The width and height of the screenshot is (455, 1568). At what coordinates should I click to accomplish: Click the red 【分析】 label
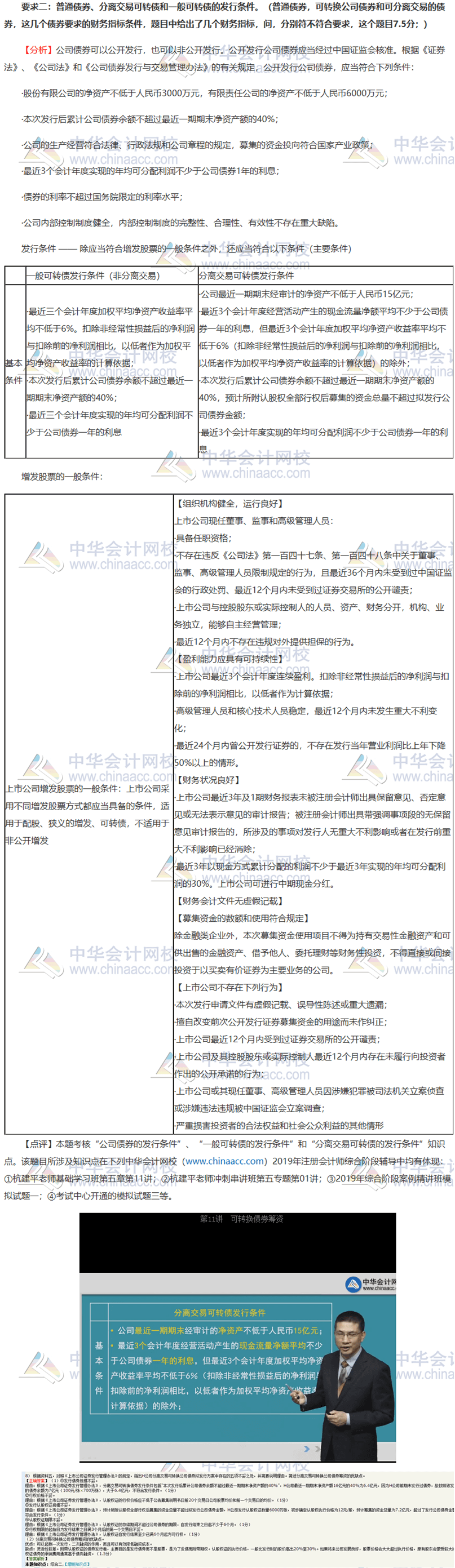(x=38, y=50)
